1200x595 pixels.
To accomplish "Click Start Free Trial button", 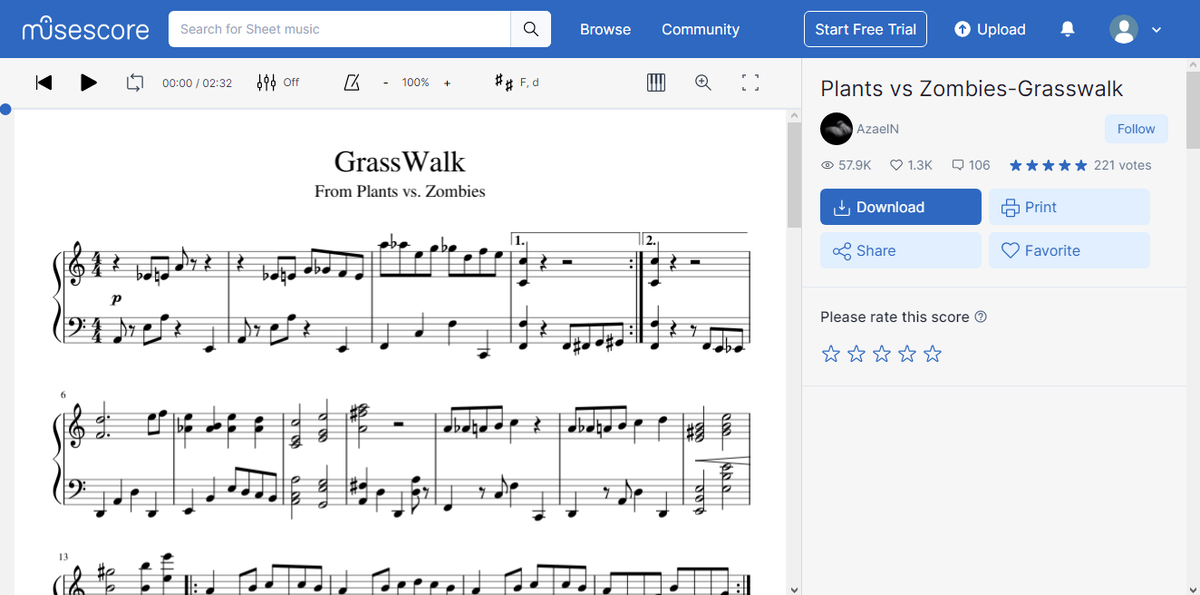I will click(865, 29).
